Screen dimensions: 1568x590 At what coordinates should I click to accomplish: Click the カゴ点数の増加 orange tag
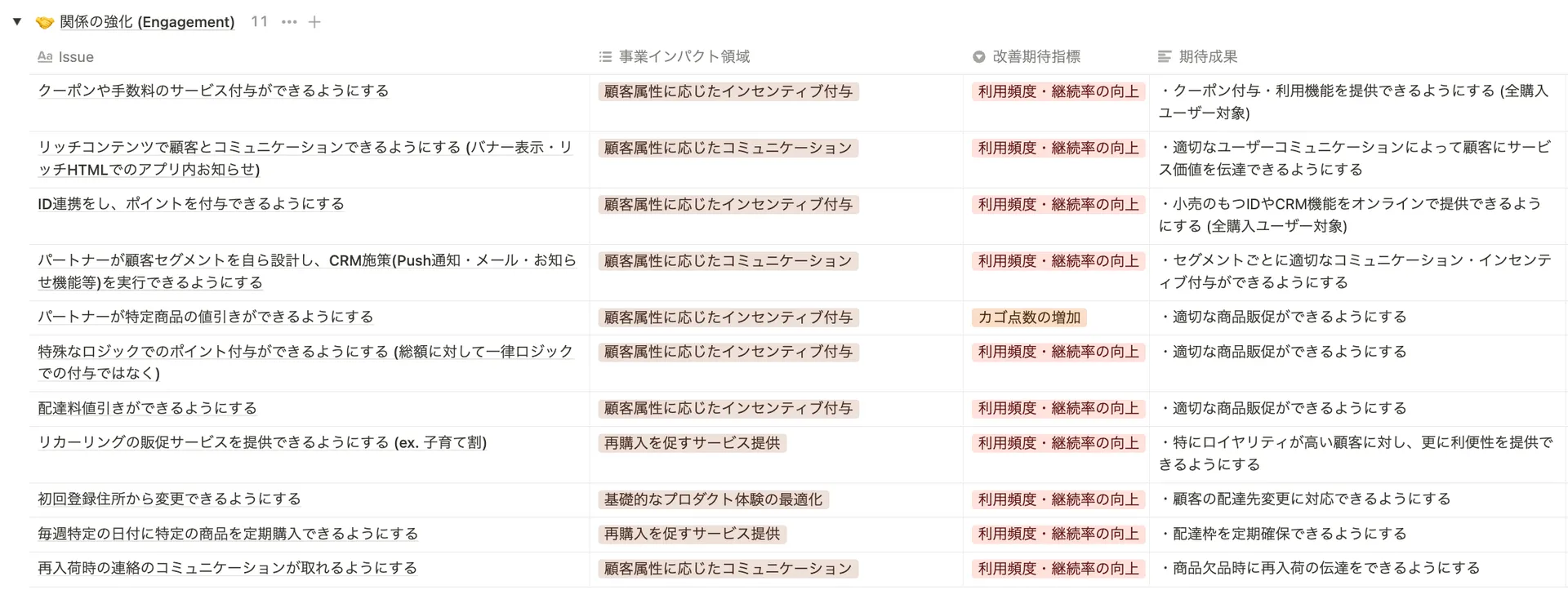(1029, 317)
